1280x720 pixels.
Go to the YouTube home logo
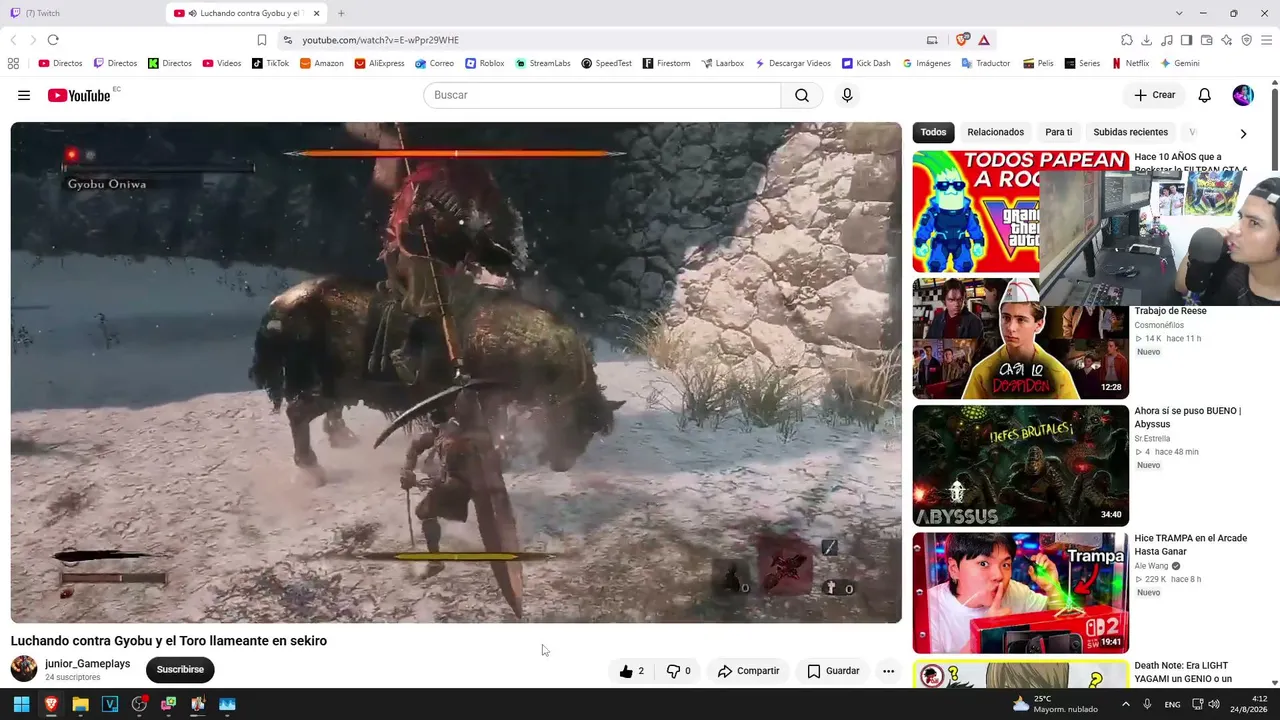click(79, 95)
